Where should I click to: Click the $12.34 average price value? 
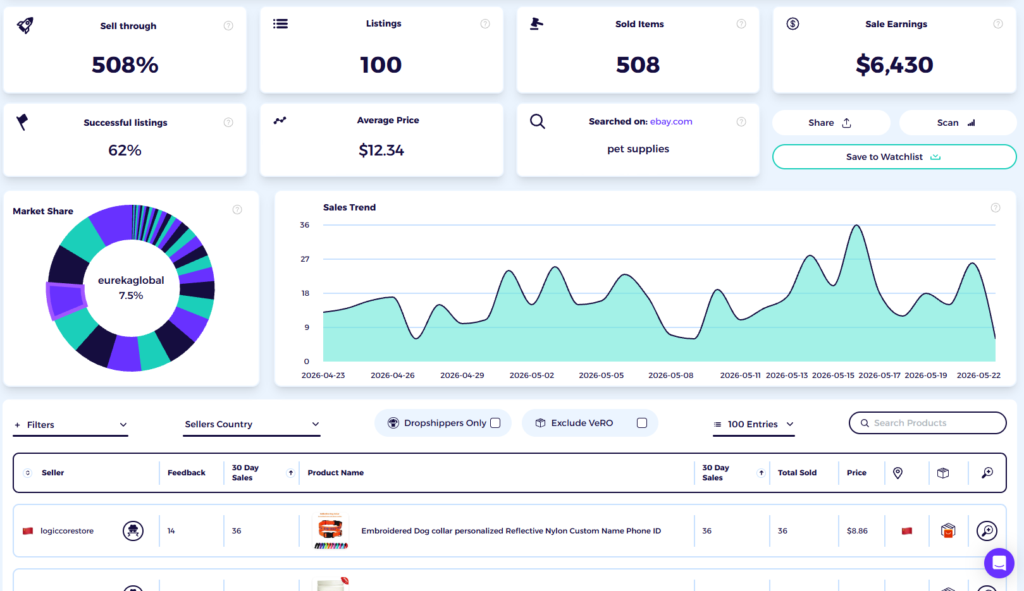[x=381, y=150]
